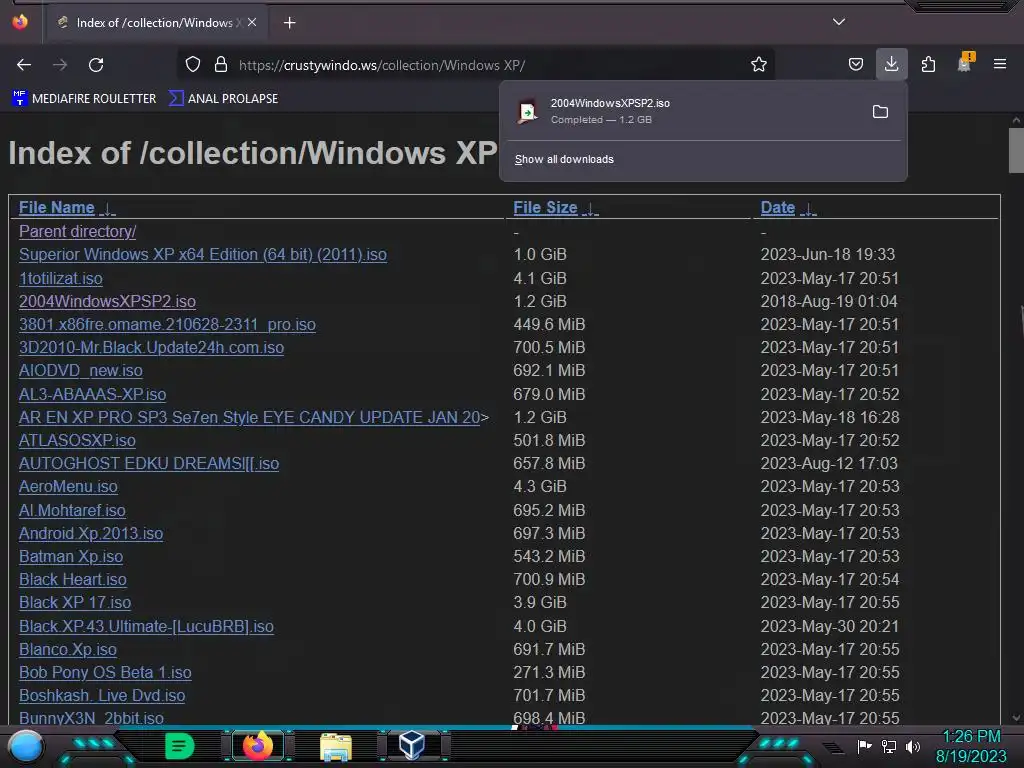Download AL3-ABAAAS-XP.iso
The image size is (1024, 768).
click(93, 394)
